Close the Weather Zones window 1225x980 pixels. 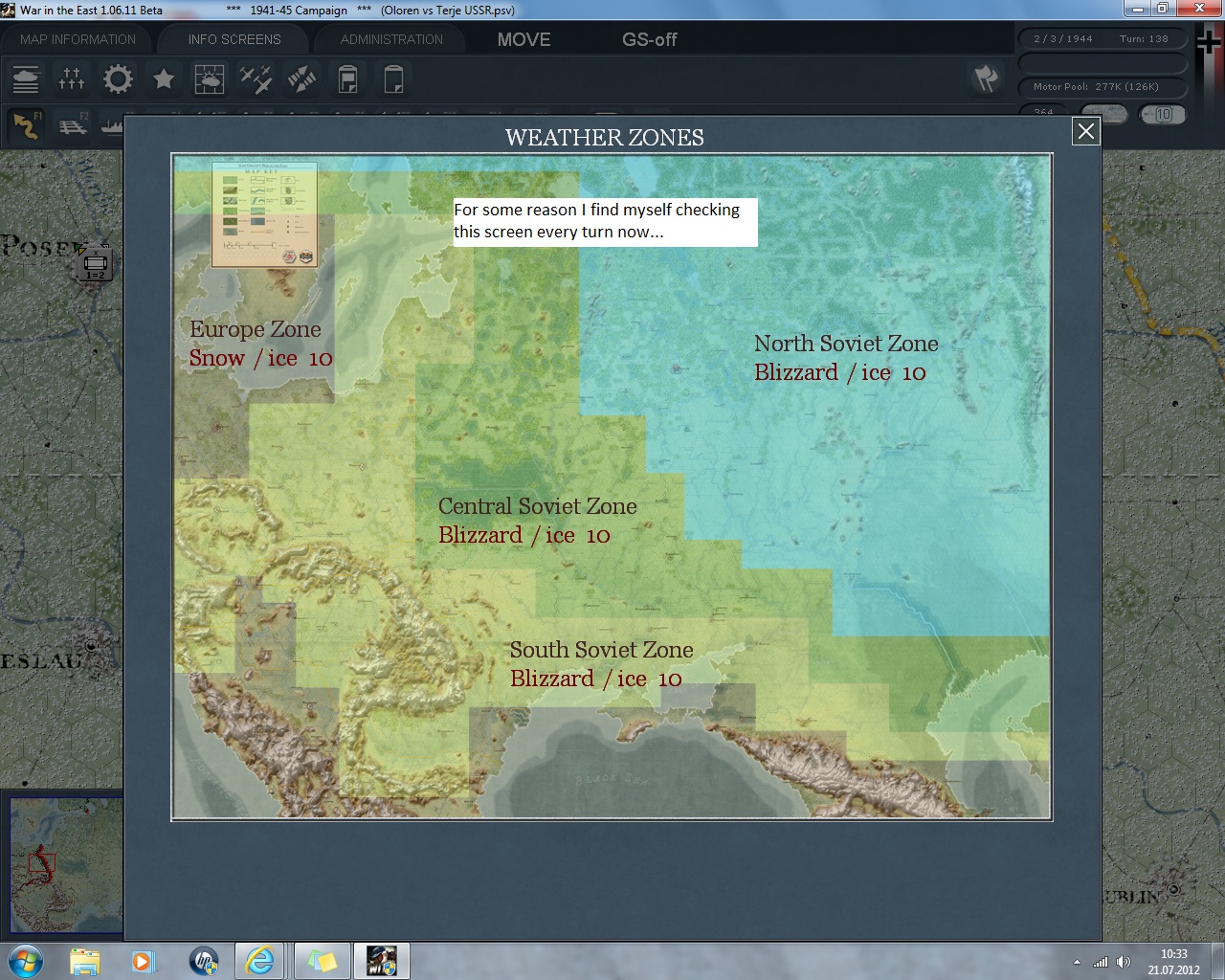point(1086,131)
